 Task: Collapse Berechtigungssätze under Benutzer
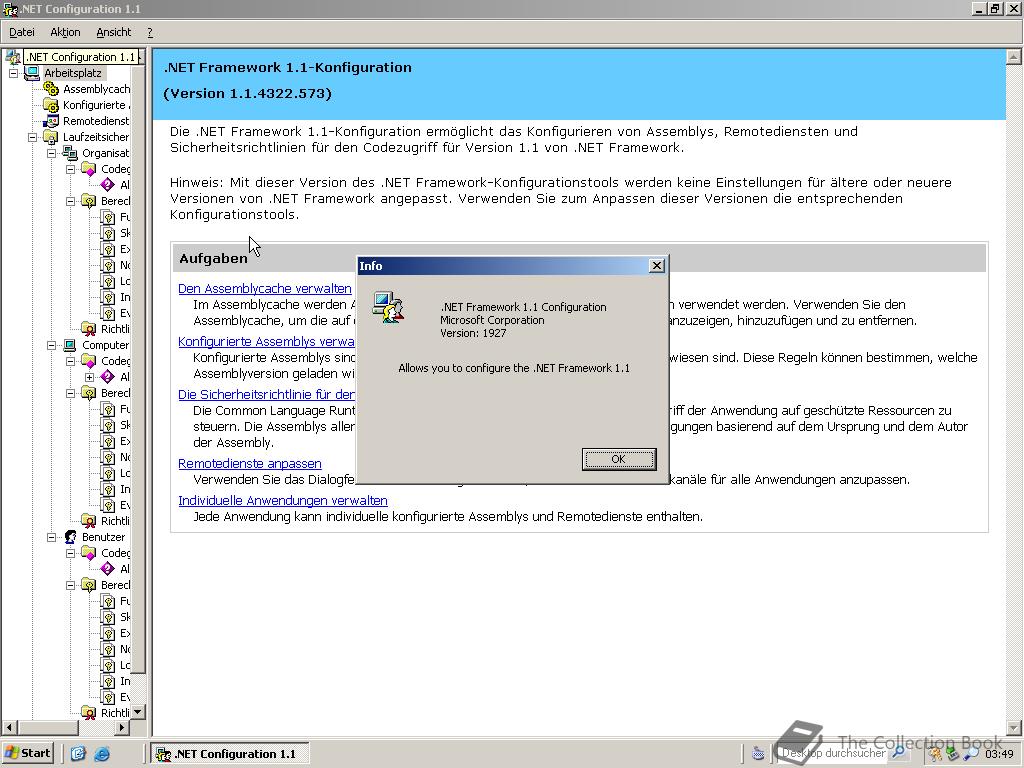[70, 585]
